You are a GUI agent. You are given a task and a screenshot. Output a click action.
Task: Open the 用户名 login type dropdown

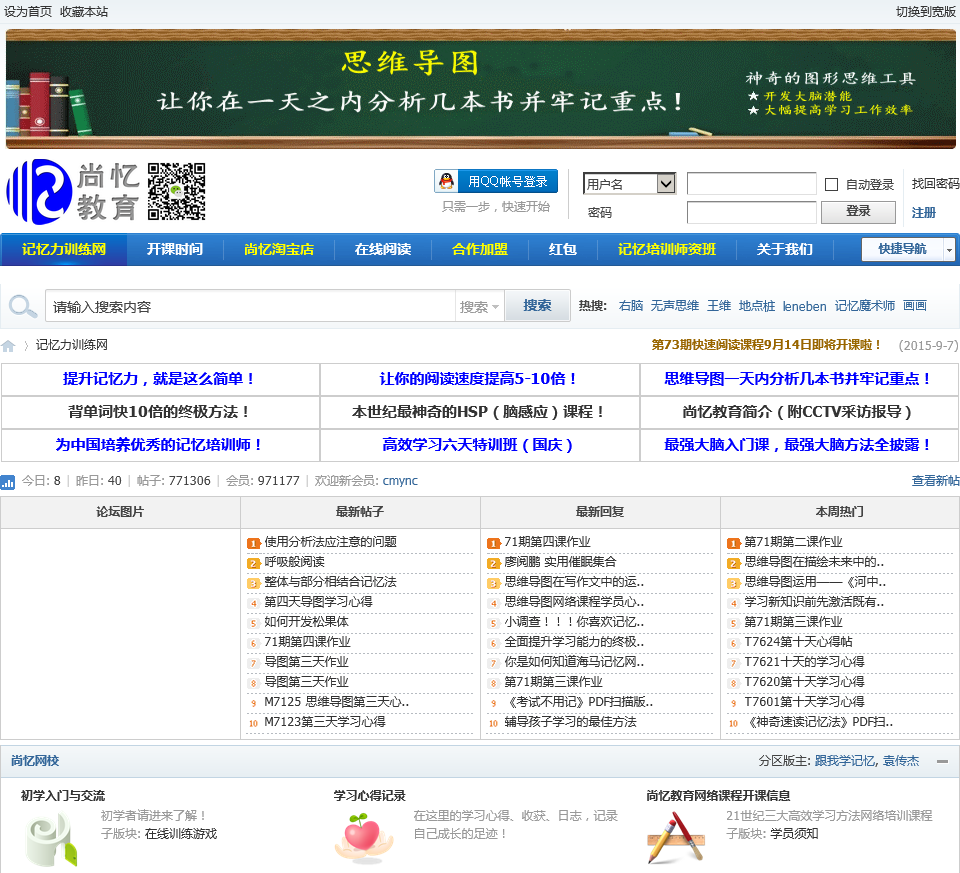click(630, 184)
